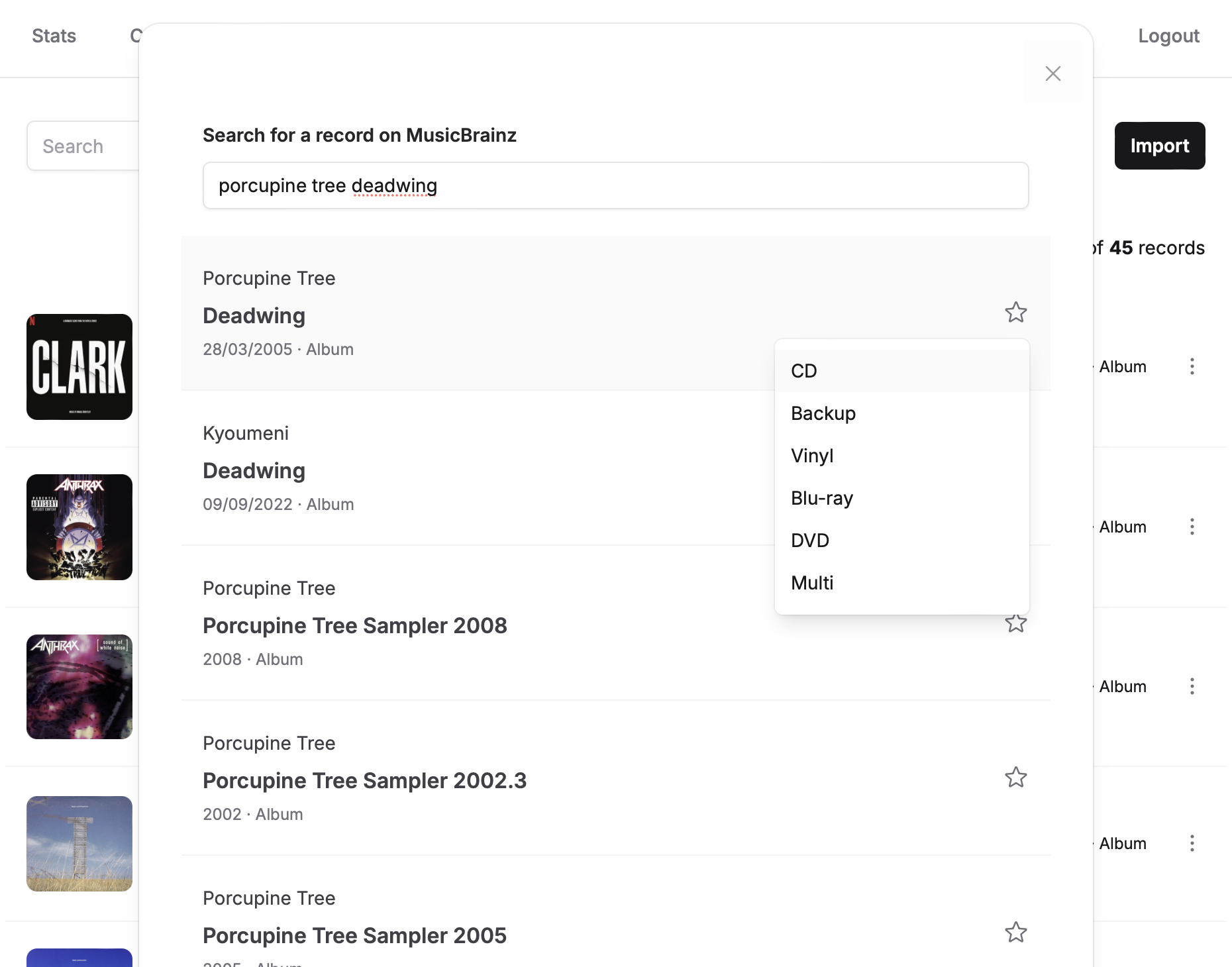Choose Backup format from the dropdown
The image size is (1232, 967).
(x=901, y=413)
